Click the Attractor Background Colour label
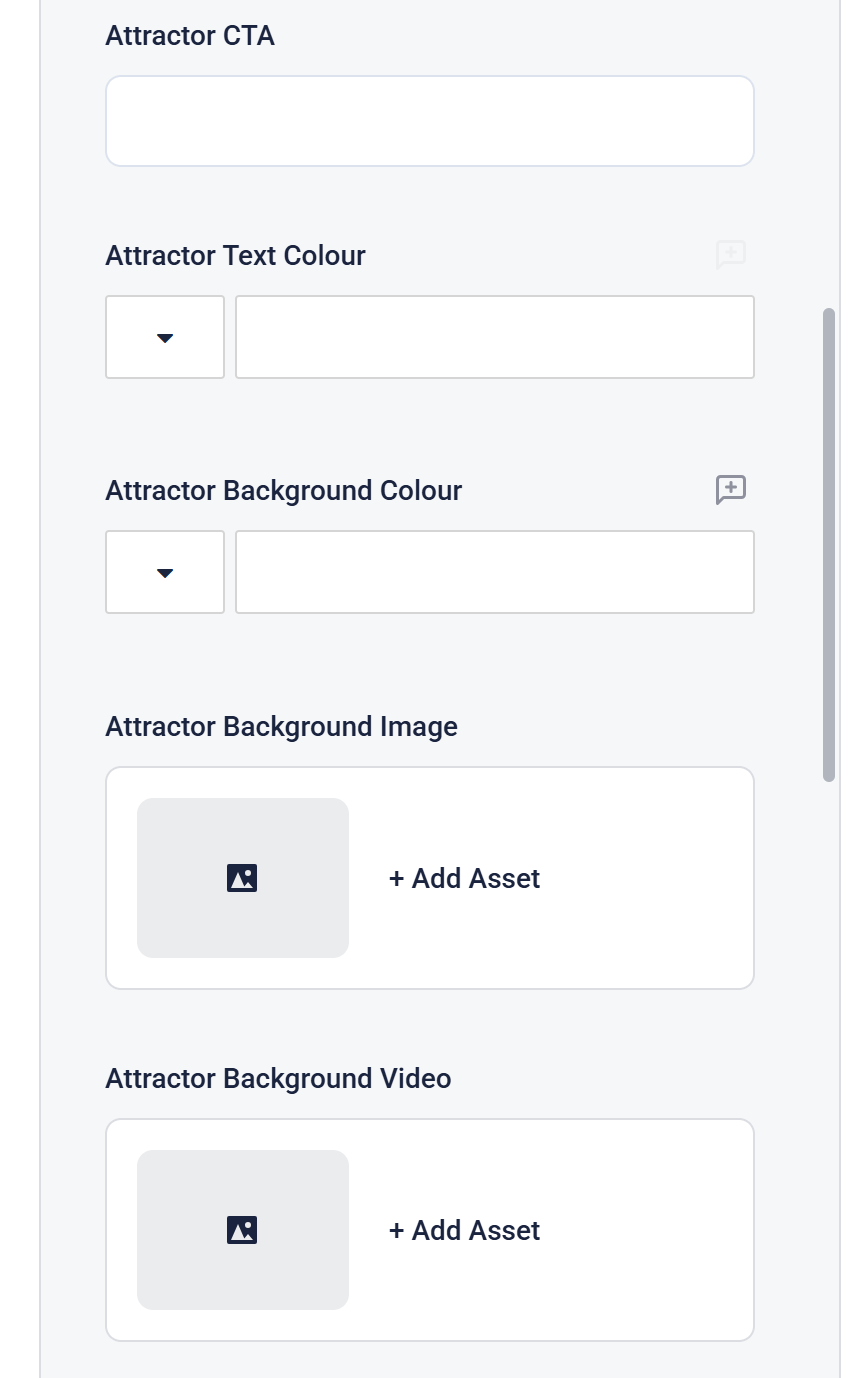850x1378 pixels. [283, 491]
